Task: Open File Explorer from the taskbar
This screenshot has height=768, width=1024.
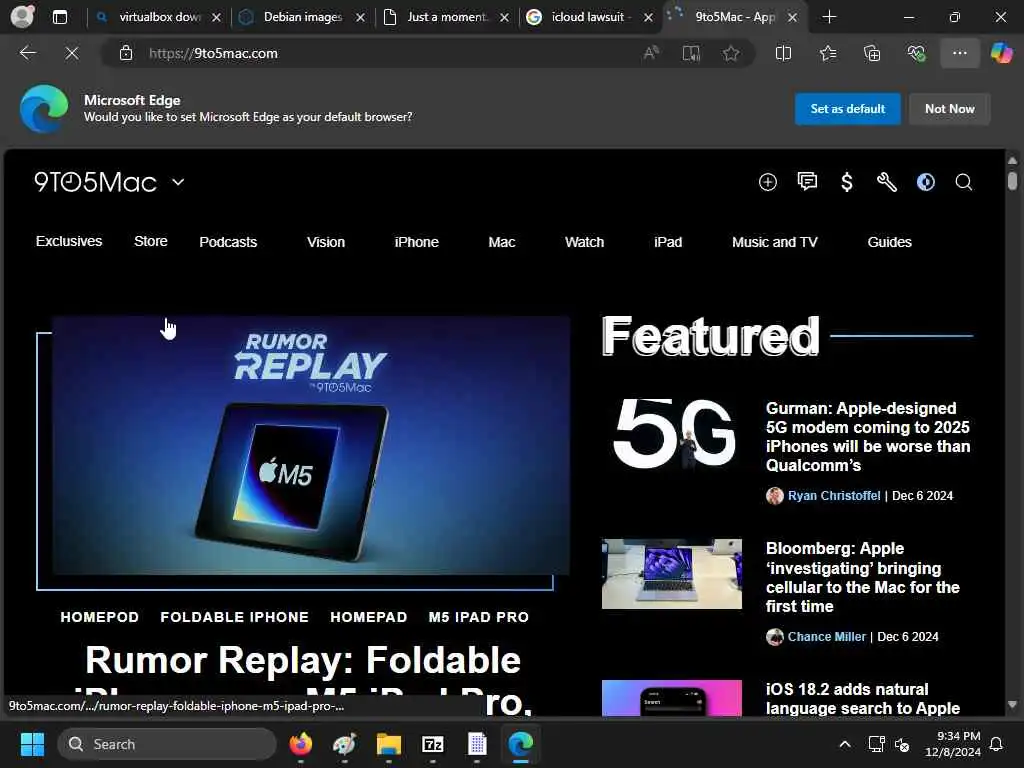Action: pyautogui.click(x=389, y=744)
